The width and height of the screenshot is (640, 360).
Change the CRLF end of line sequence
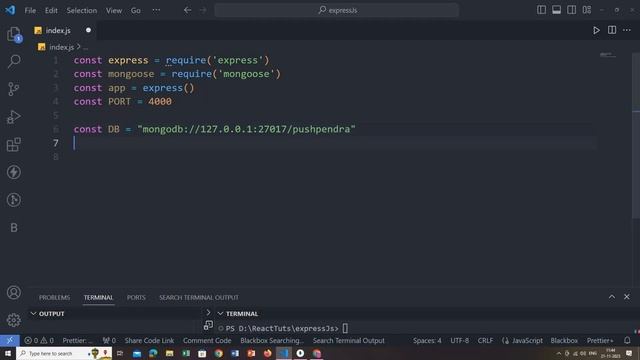485,340
